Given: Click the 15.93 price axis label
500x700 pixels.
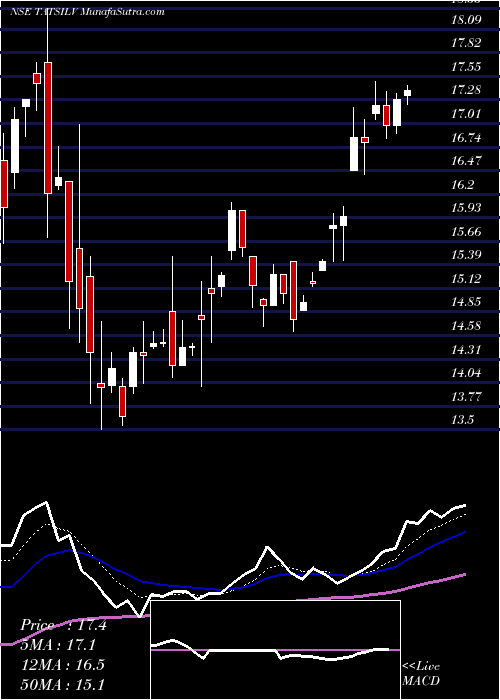Looking at the screenshot, I should click(466, 208).
